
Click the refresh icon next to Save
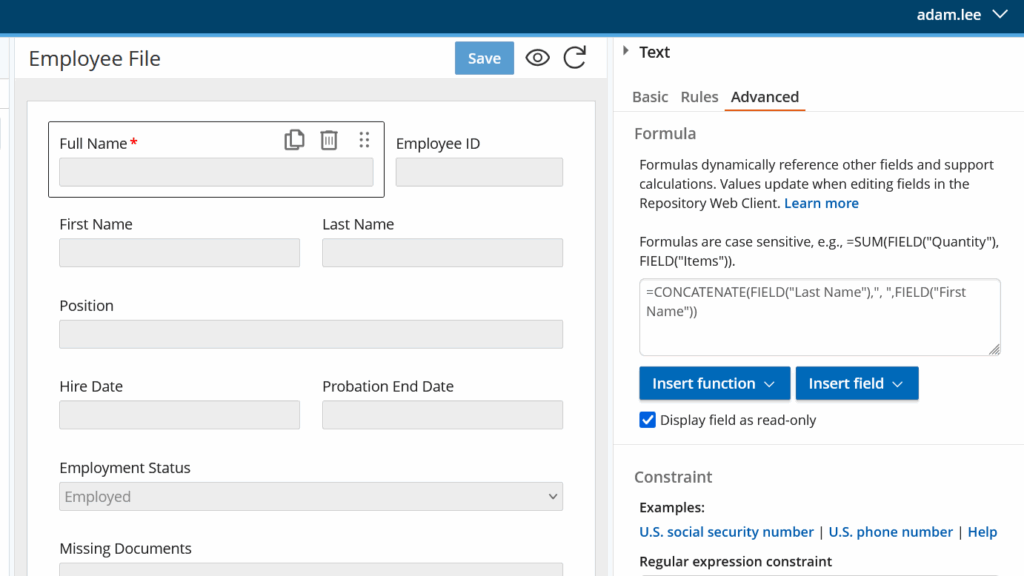click(575, 58)
